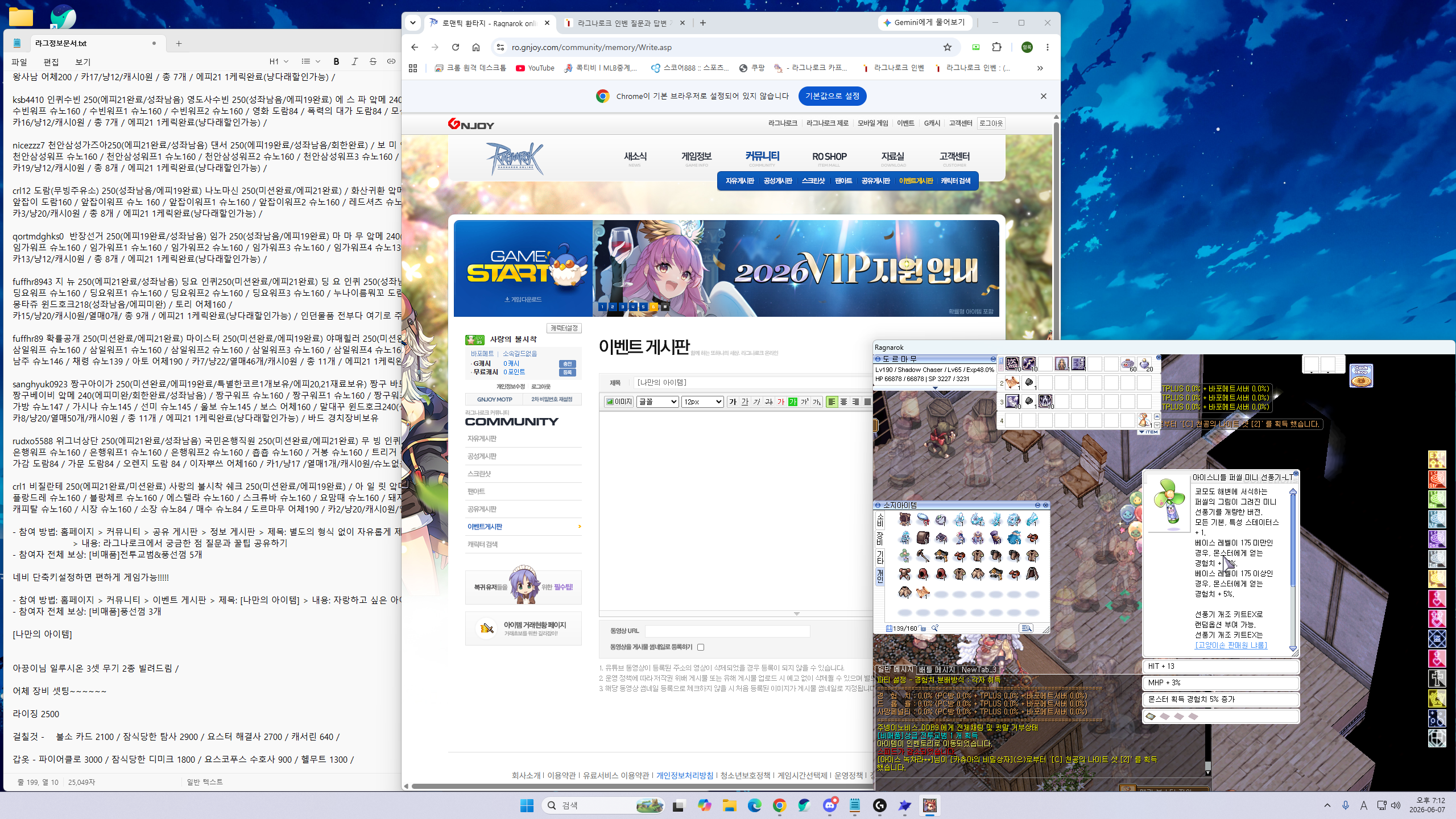This screenshot has width=1456, height=819.
Task: Click the bell item in hotkey row 4
Action: click(1144, 420)
